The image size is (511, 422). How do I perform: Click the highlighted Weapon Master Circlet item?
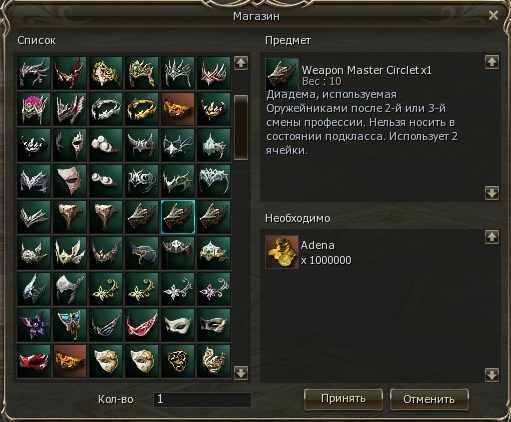coord(178,217)
